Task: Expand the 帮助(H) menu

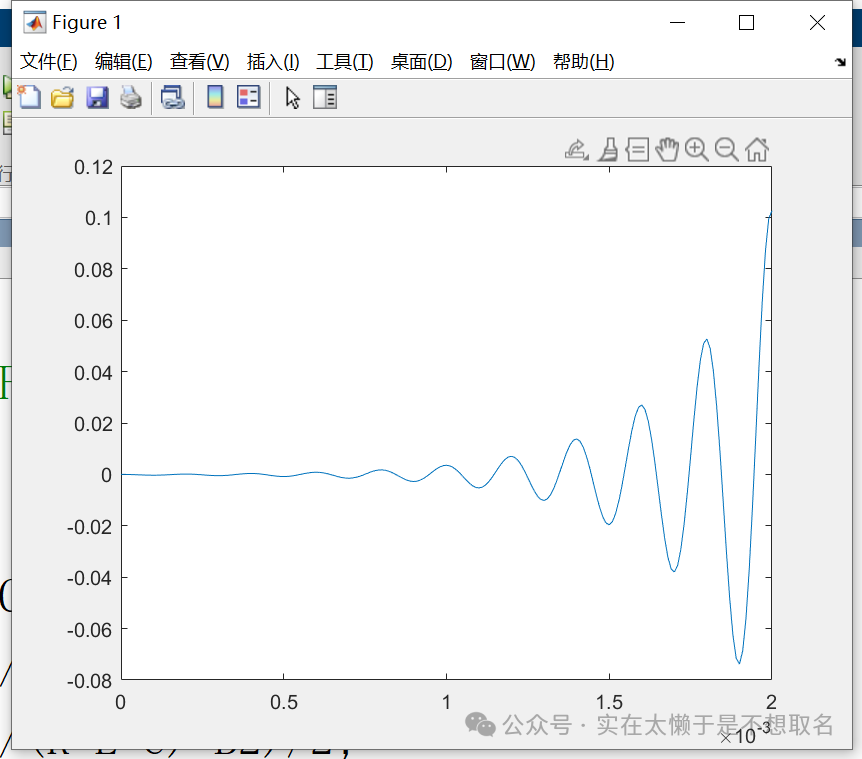Action: [x=583, y=62]
